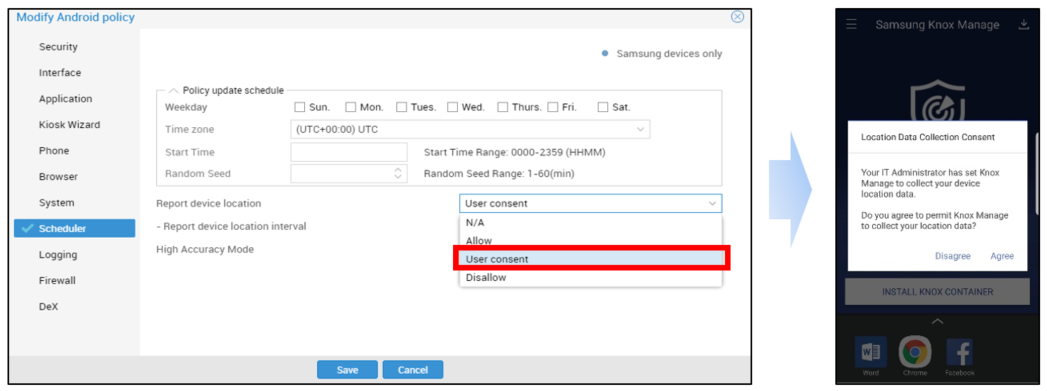
Task: Choose Allow from the dropdown list
Action: 590,241
